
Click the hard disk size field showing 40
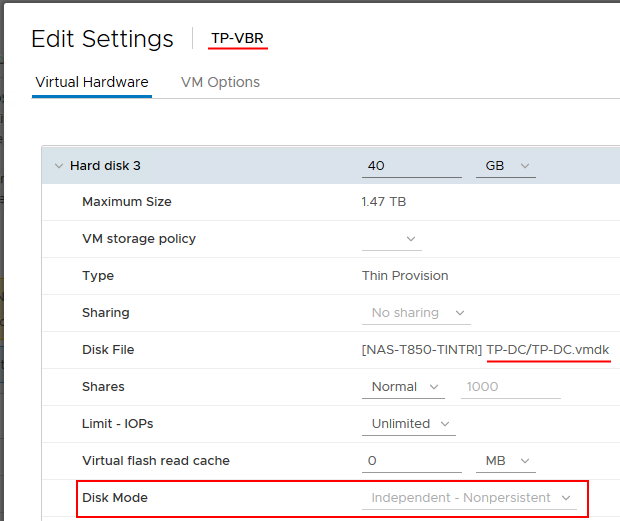pos(411,165)
